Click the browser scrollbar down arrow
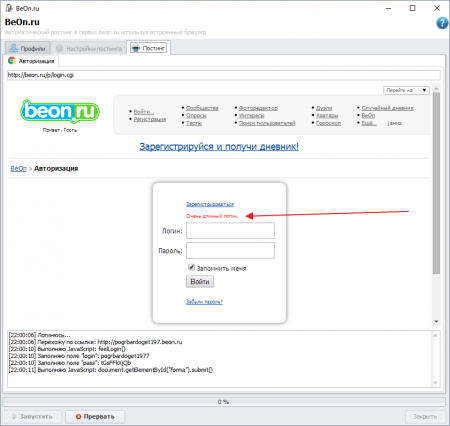Viewport: 450px width, 426px height. [436, 322]
